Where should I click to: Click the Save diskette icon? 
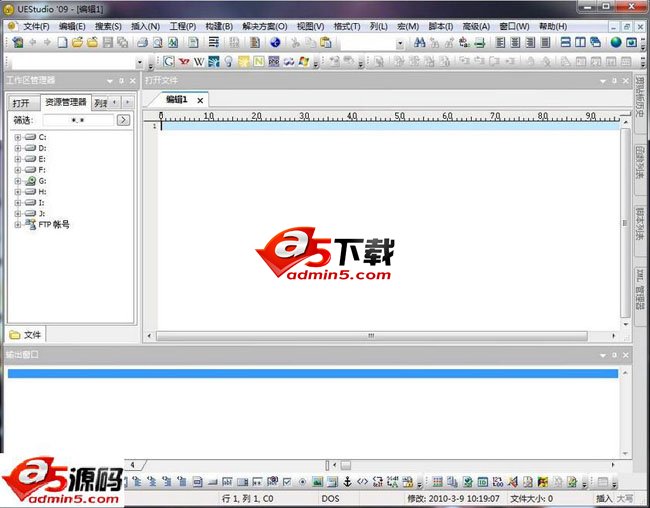tap(107, 42)
